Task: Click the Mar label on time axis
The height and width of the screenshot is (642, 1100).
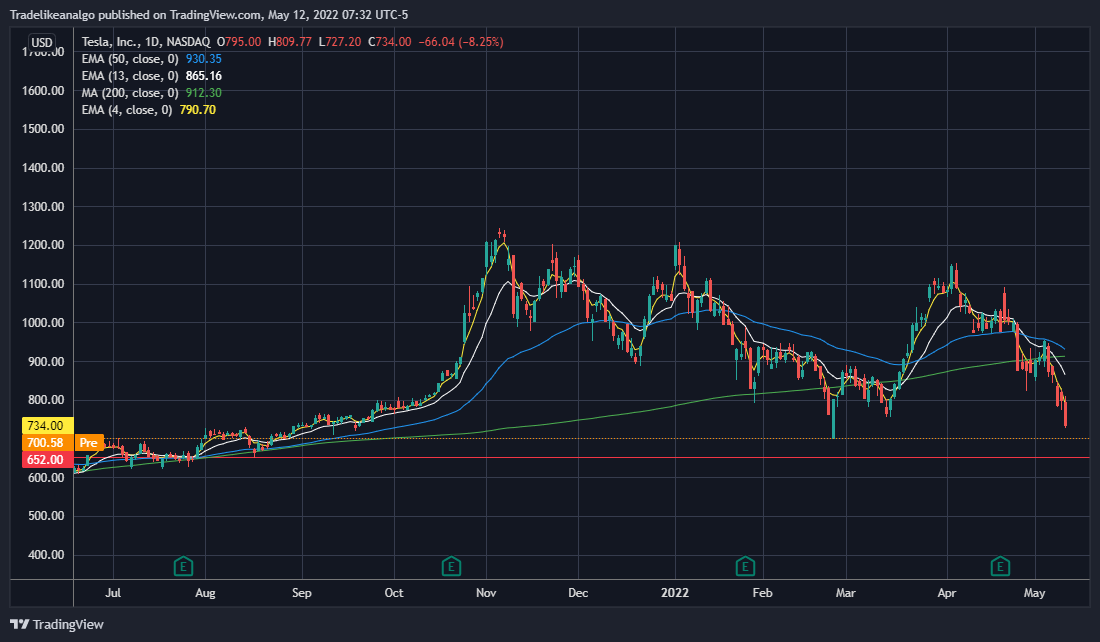Action: pos(845,593)
